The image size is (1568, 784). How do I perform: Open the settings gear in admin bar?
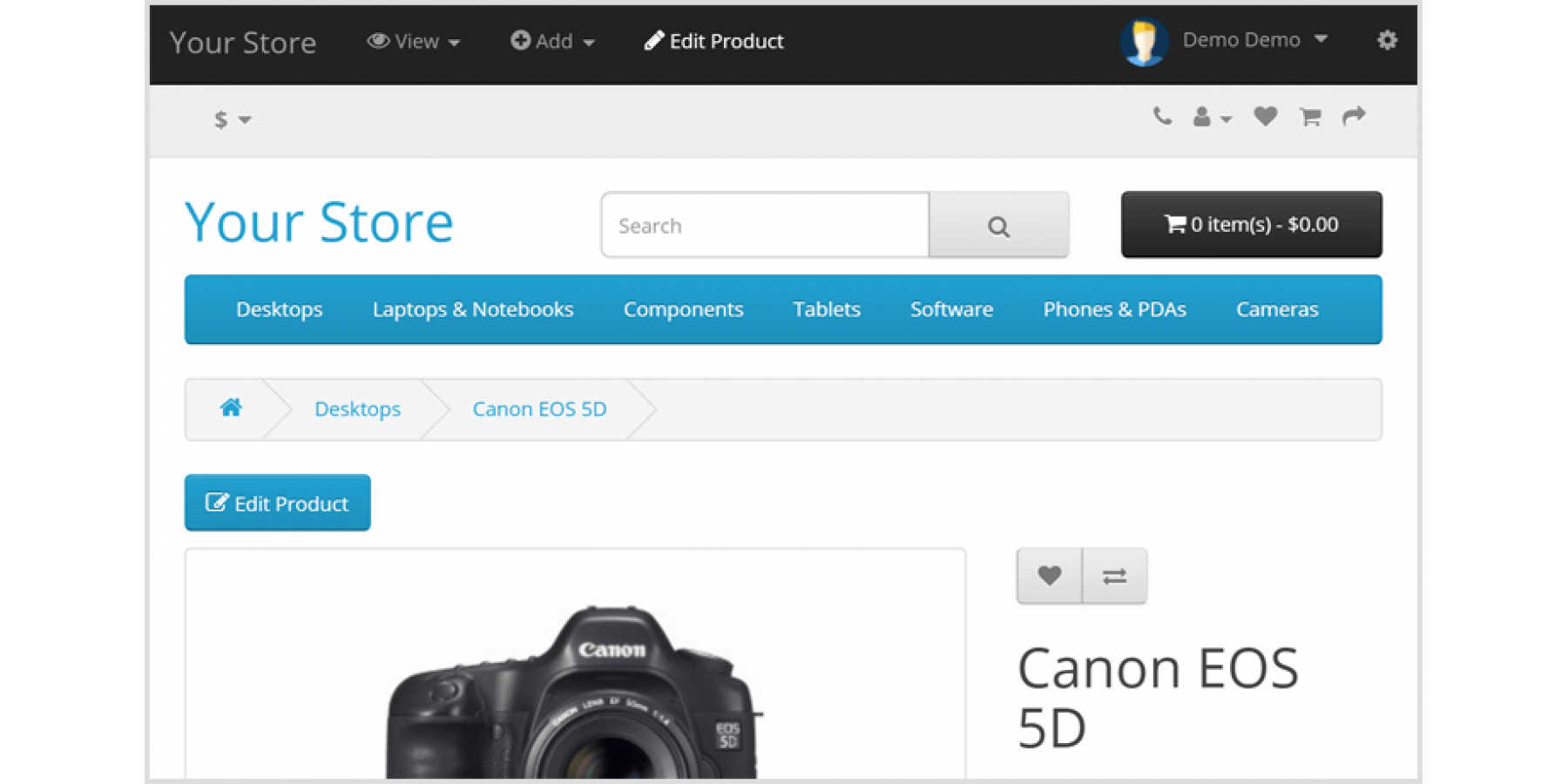point(1387,40)
